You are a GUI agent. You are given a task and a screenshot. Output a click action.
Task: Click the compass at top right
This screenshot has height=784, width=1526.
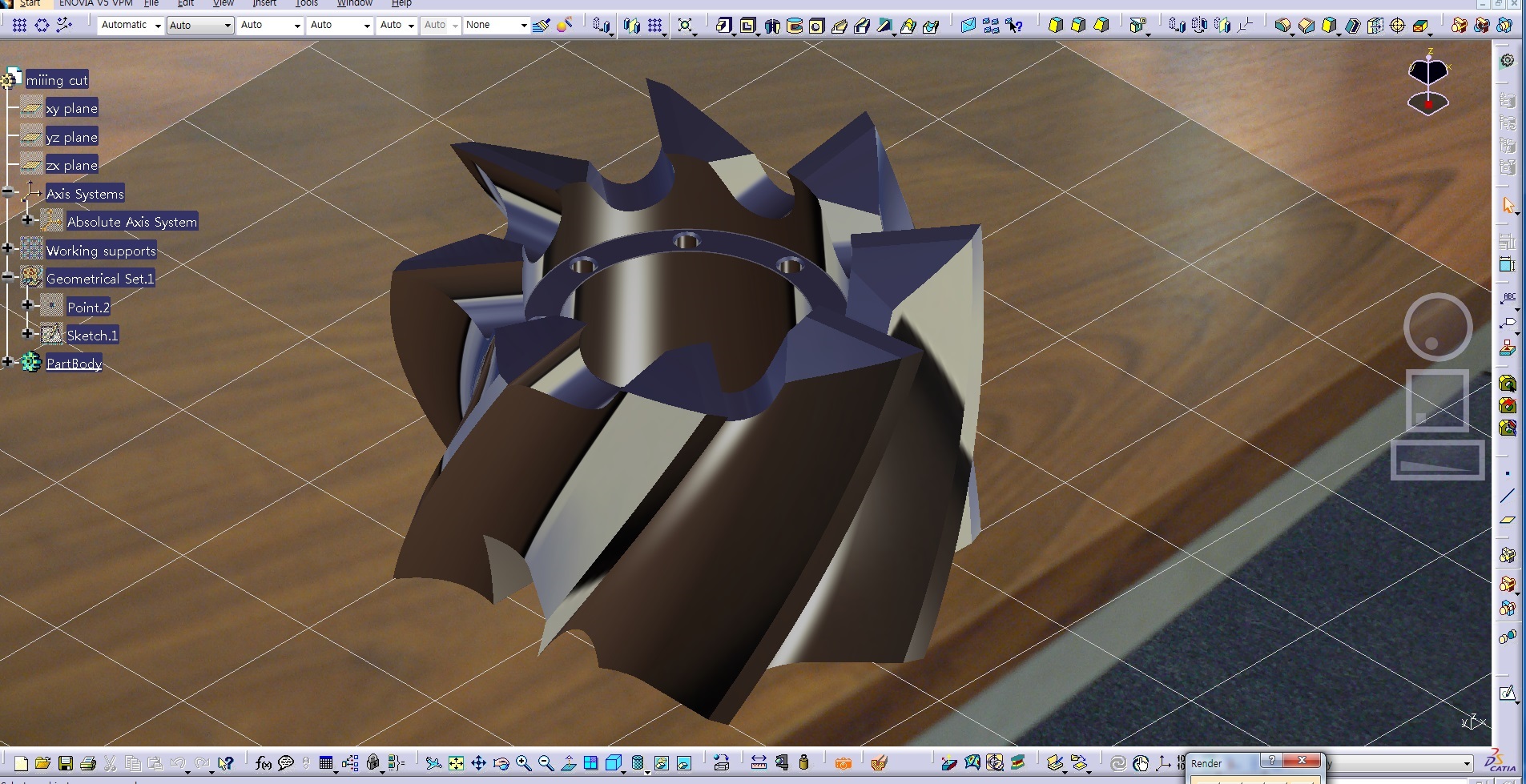coord(1428,82)
